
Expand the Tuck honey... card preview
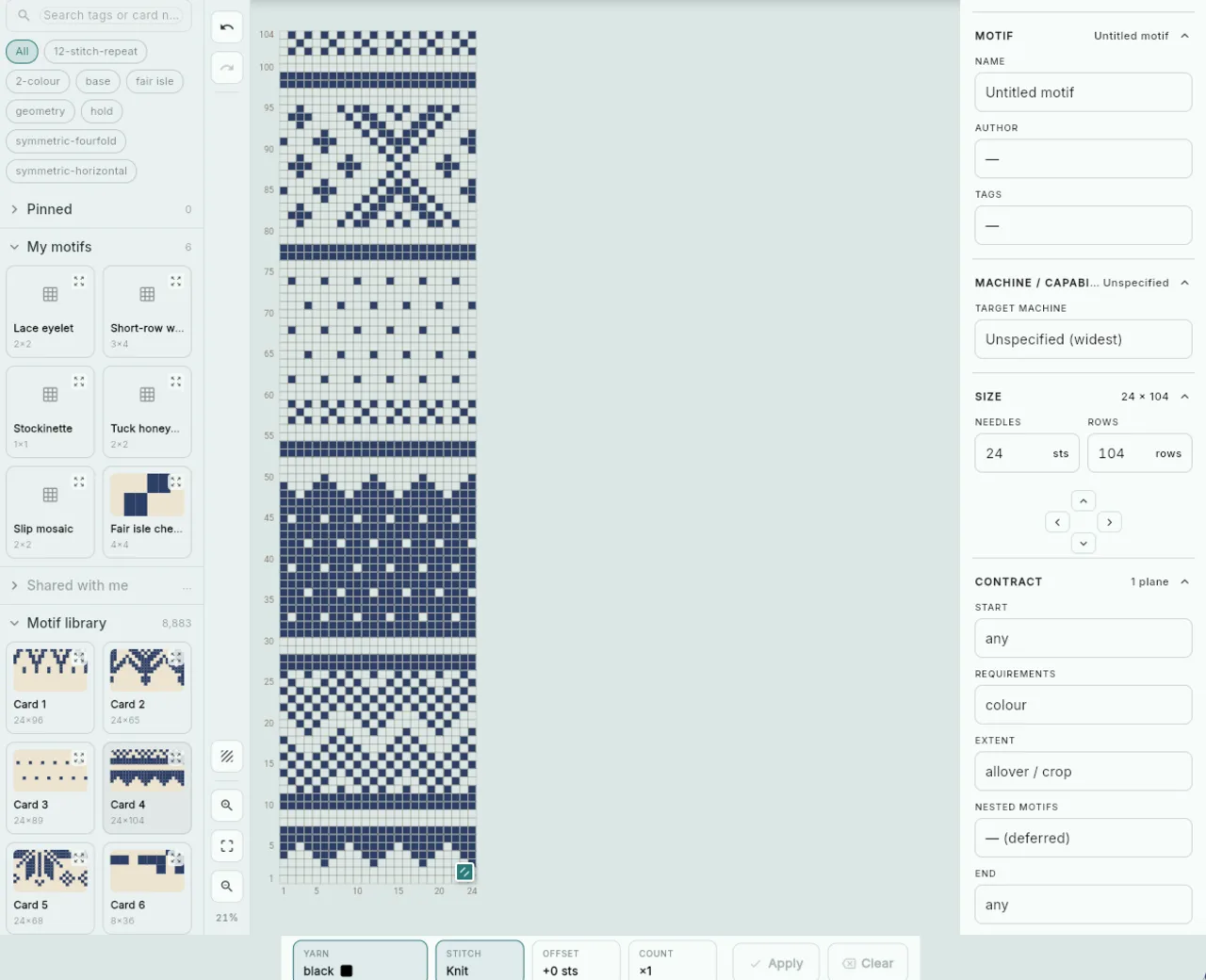[176, 382]
